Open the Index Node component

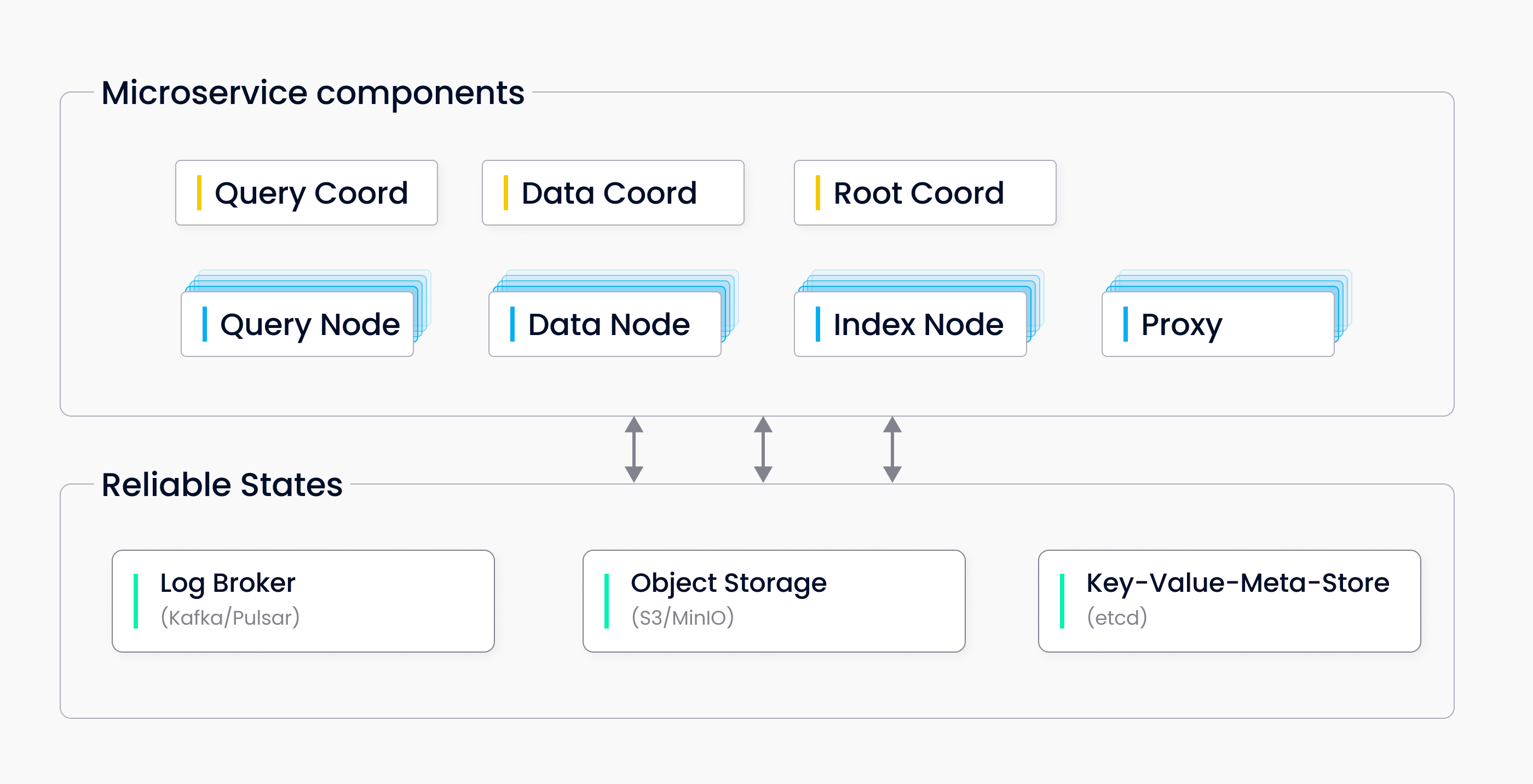coord(910,325)
